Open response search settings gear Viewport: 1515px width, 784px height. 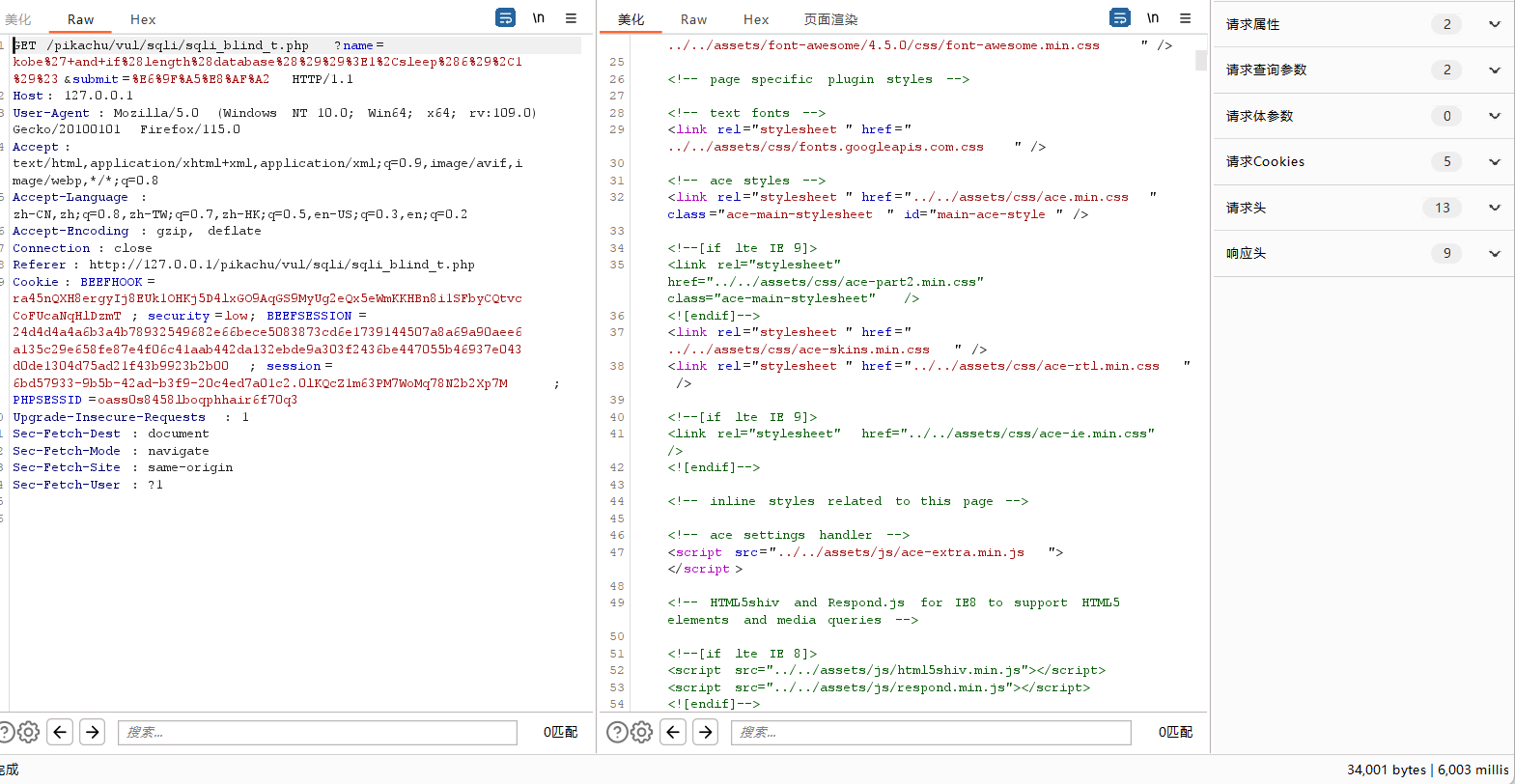point(642,732)
